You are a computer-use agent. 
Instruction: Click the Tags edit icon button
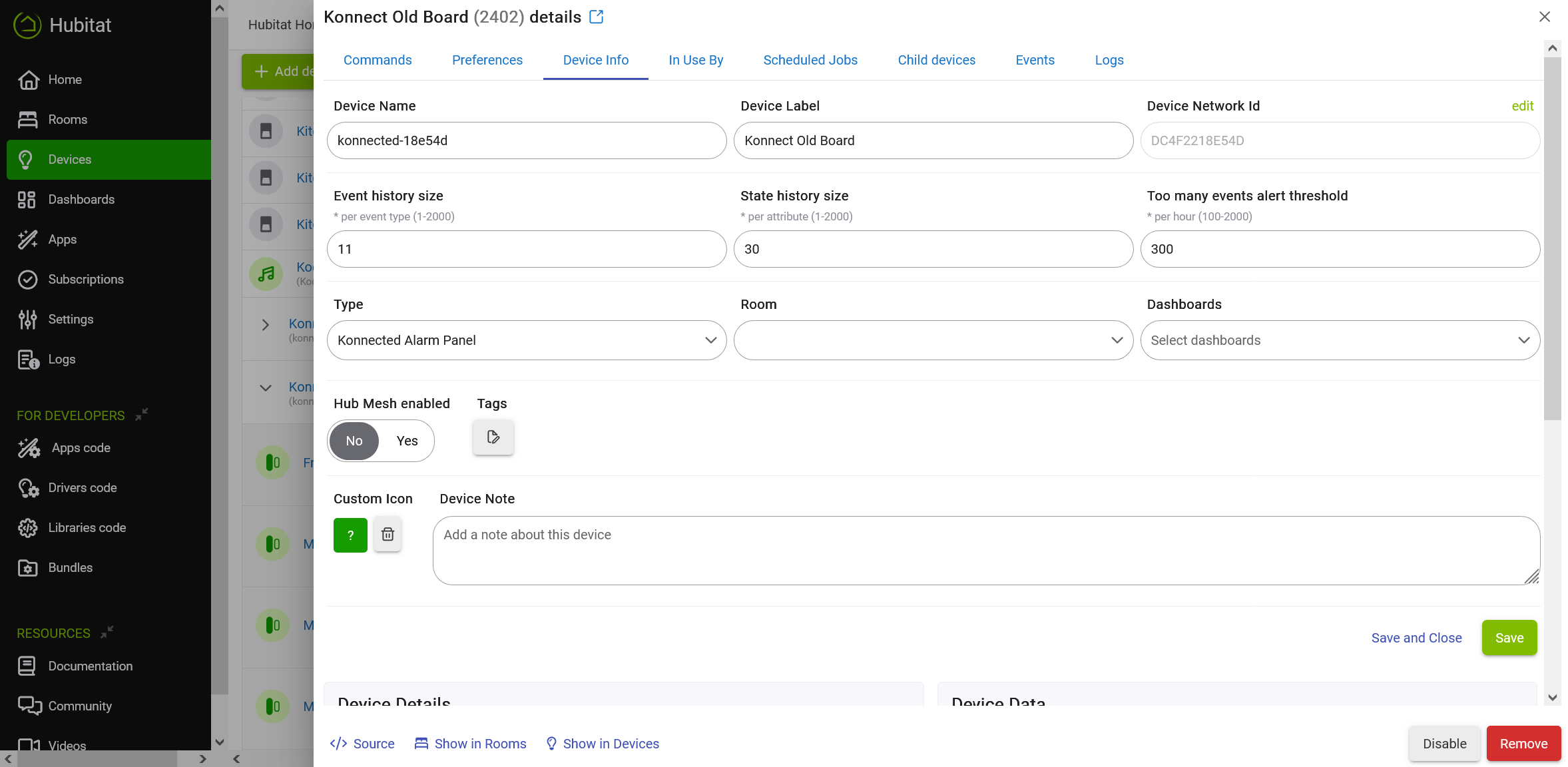tap(493, 437)
